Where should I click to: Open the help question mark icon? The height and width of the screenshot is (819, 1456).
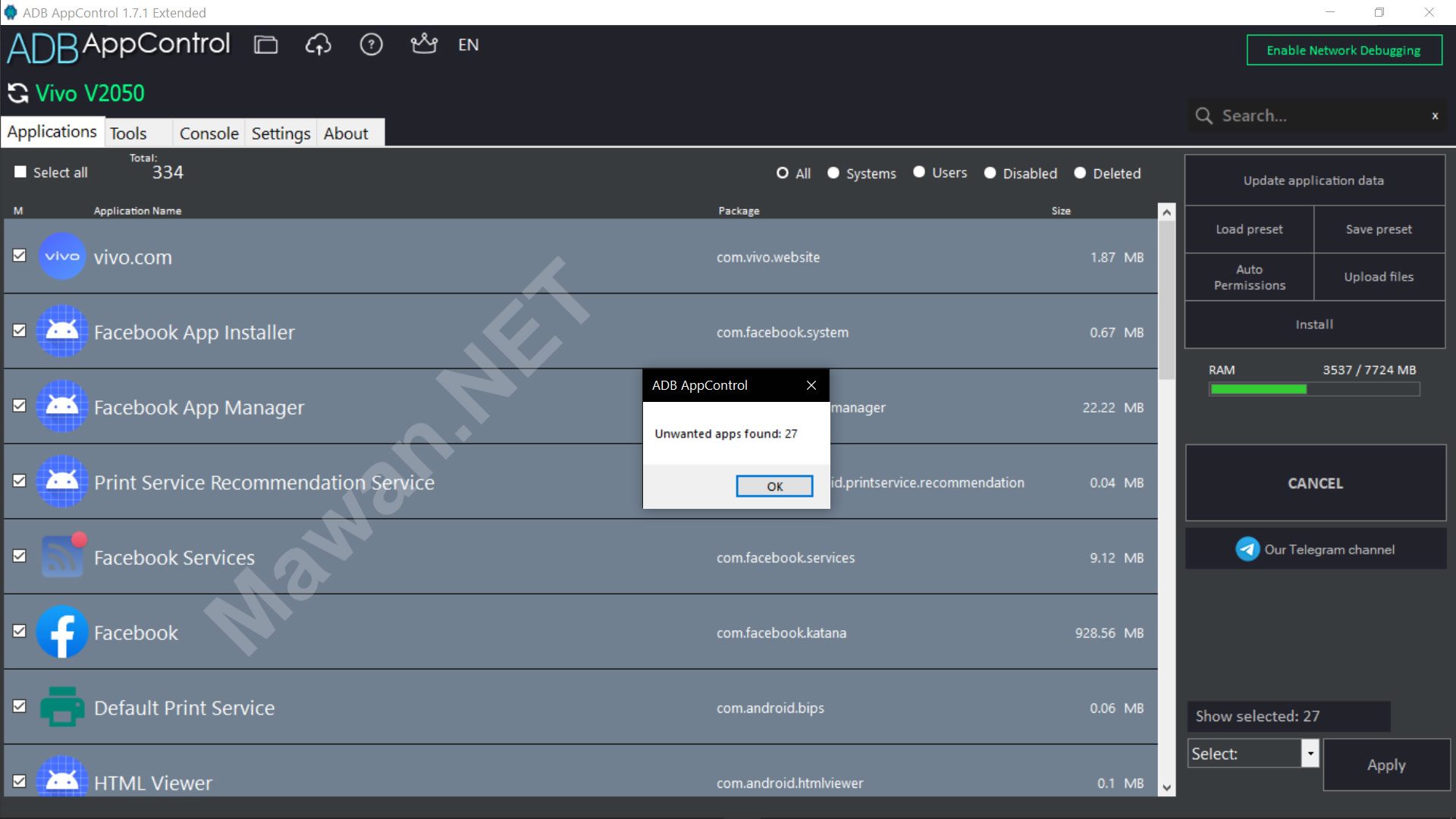(x=371, y=45)
